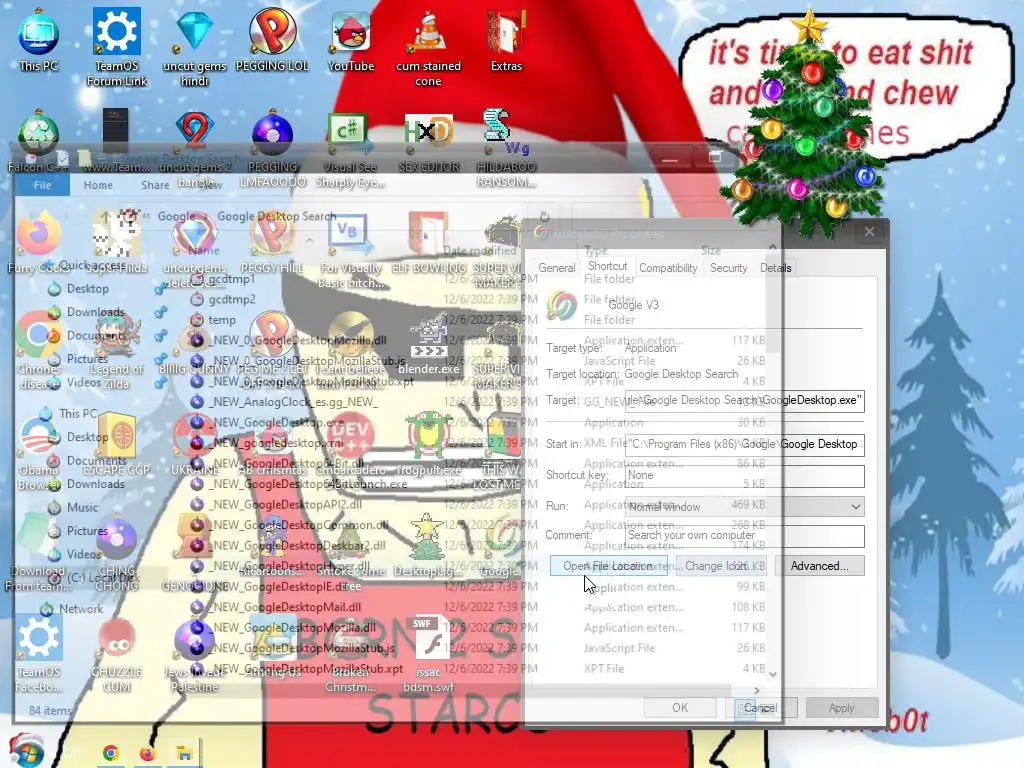Select Music in the Explorer navigation pane

tap(73, 507)
